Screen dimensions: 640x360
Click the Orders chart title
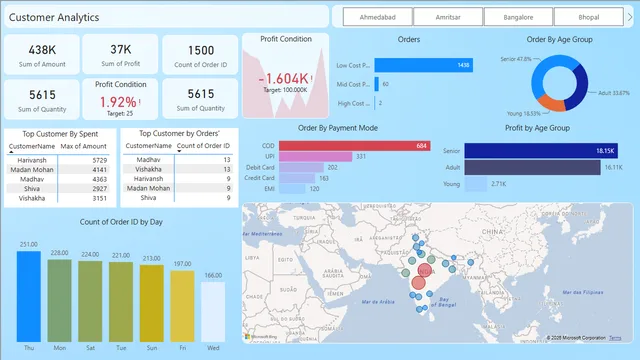pos(409,39)
